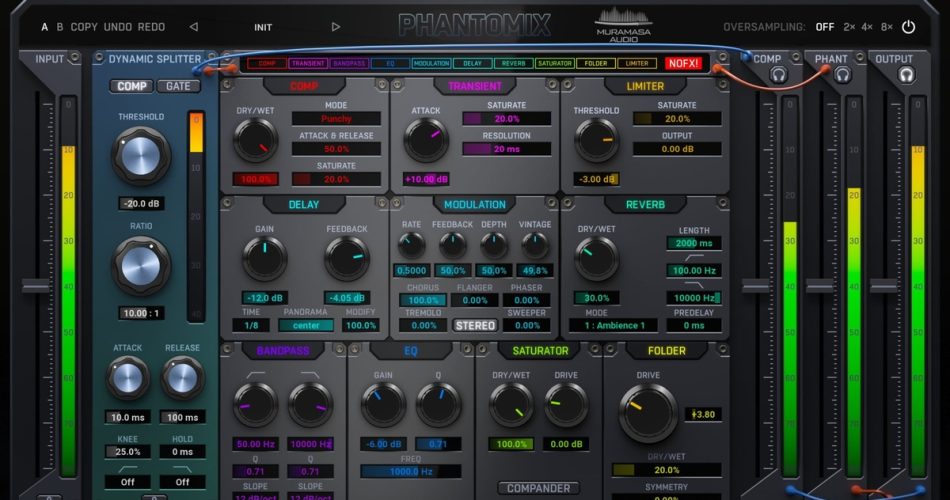Image resolution: width=950 pixels, height=500 pixels.
Task: Open the Comp Mode 'Punchy' selector
Action: 336,119
